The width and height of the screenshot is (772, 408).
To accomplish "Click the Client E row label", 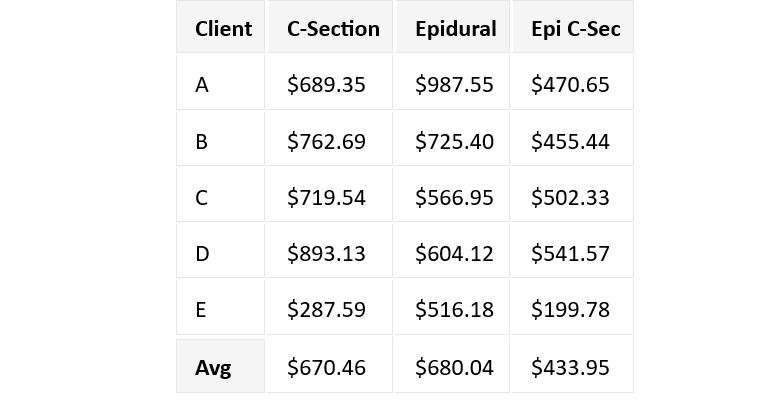I will [202, 310].
